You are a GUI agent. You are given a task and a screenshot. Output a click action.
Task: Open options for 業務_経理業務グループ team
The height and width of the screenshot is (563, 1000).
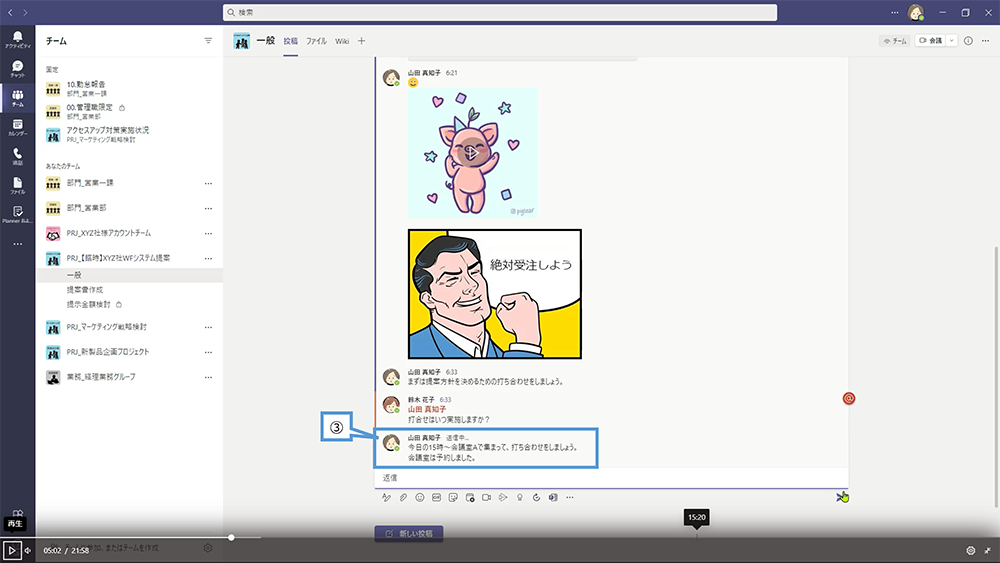[x=208, y=377]
